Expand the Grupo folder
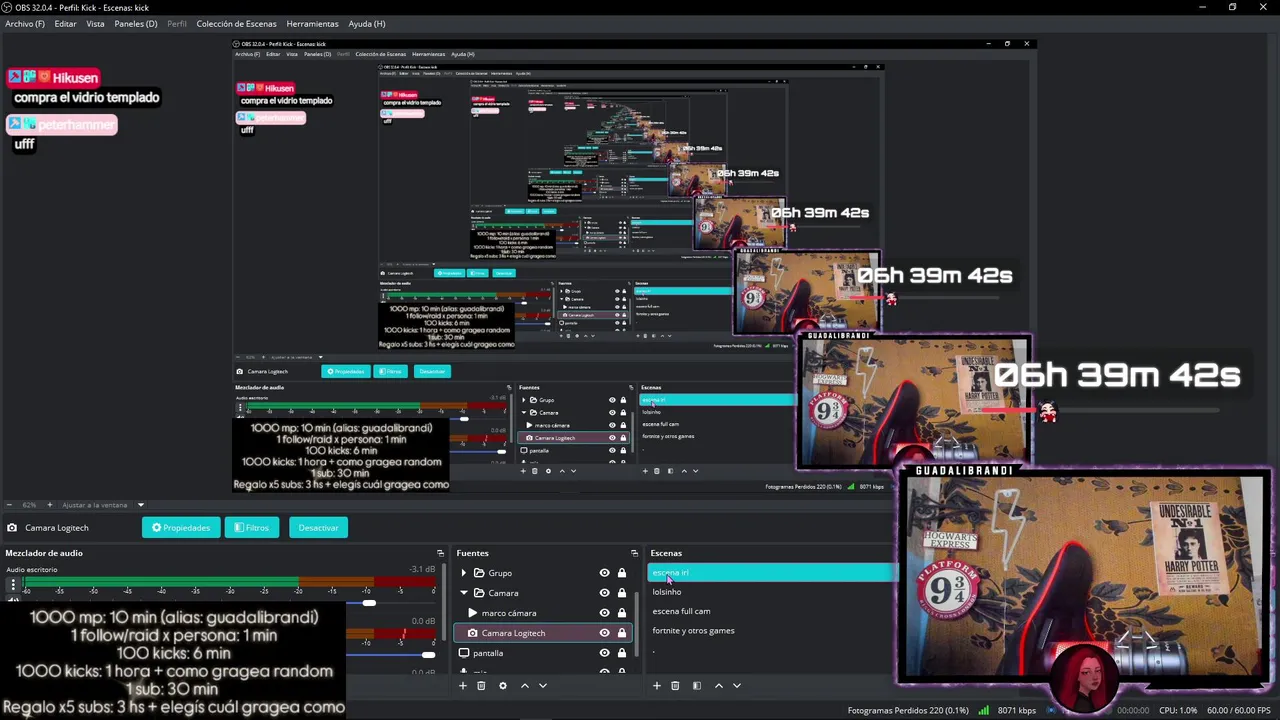This screenshot has height=720, width=1280. (x=463, y=573)
